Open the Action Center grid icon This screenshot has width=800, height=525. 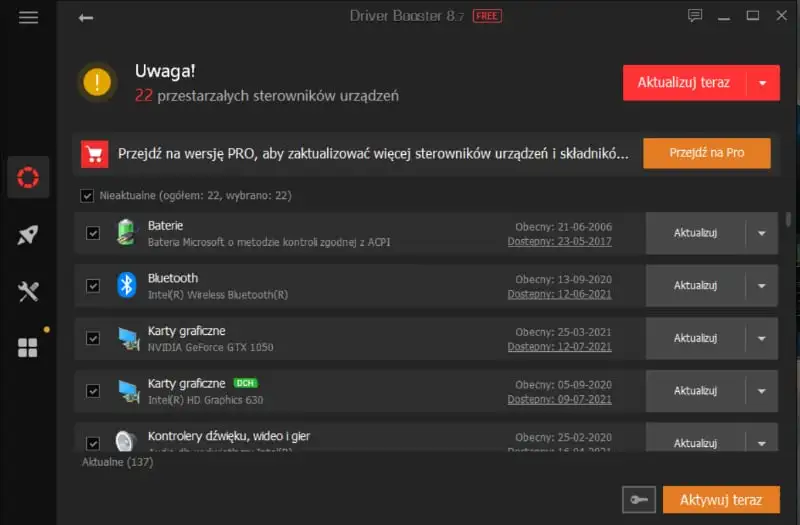(x=28, y=348)
